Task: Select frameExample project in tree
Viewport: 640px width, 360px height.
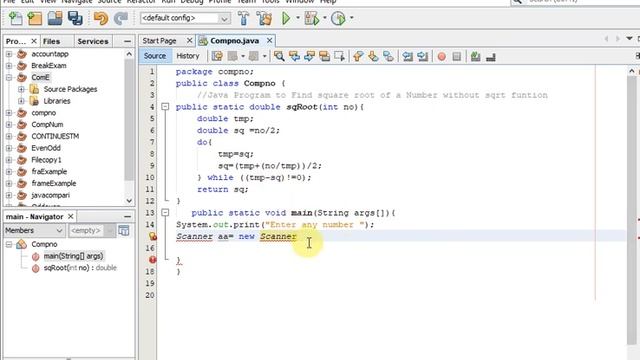Action: [53, 183]
